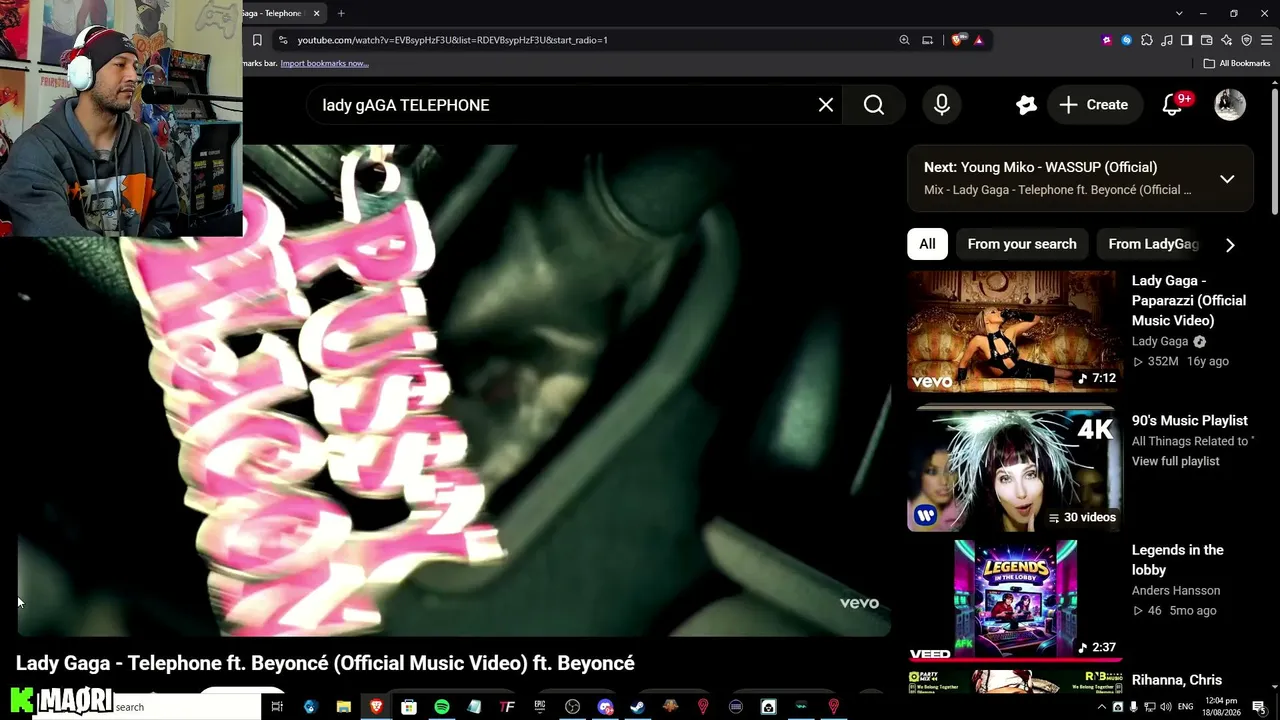The image size is (1280, 720).
Task: Open Brave Shields lion icon
Action: [958, 40]
